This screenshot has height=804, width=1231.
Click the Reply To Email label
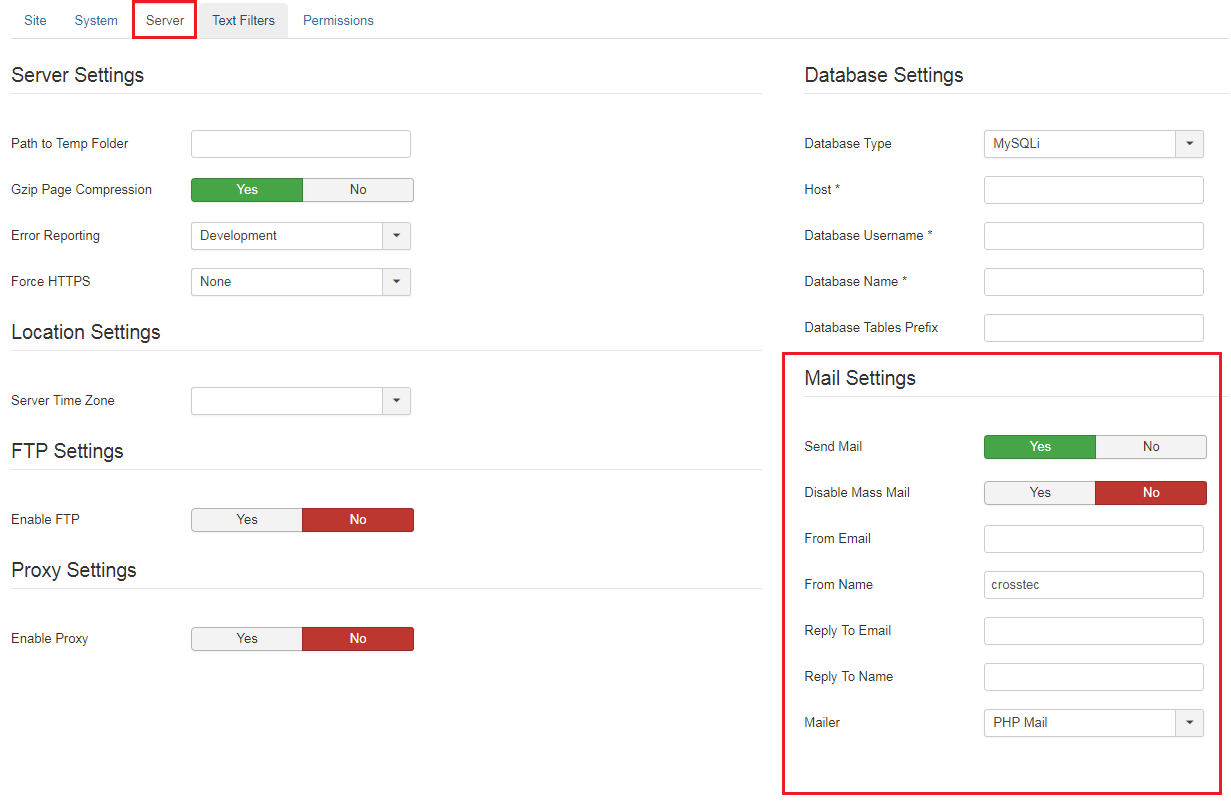848,631
